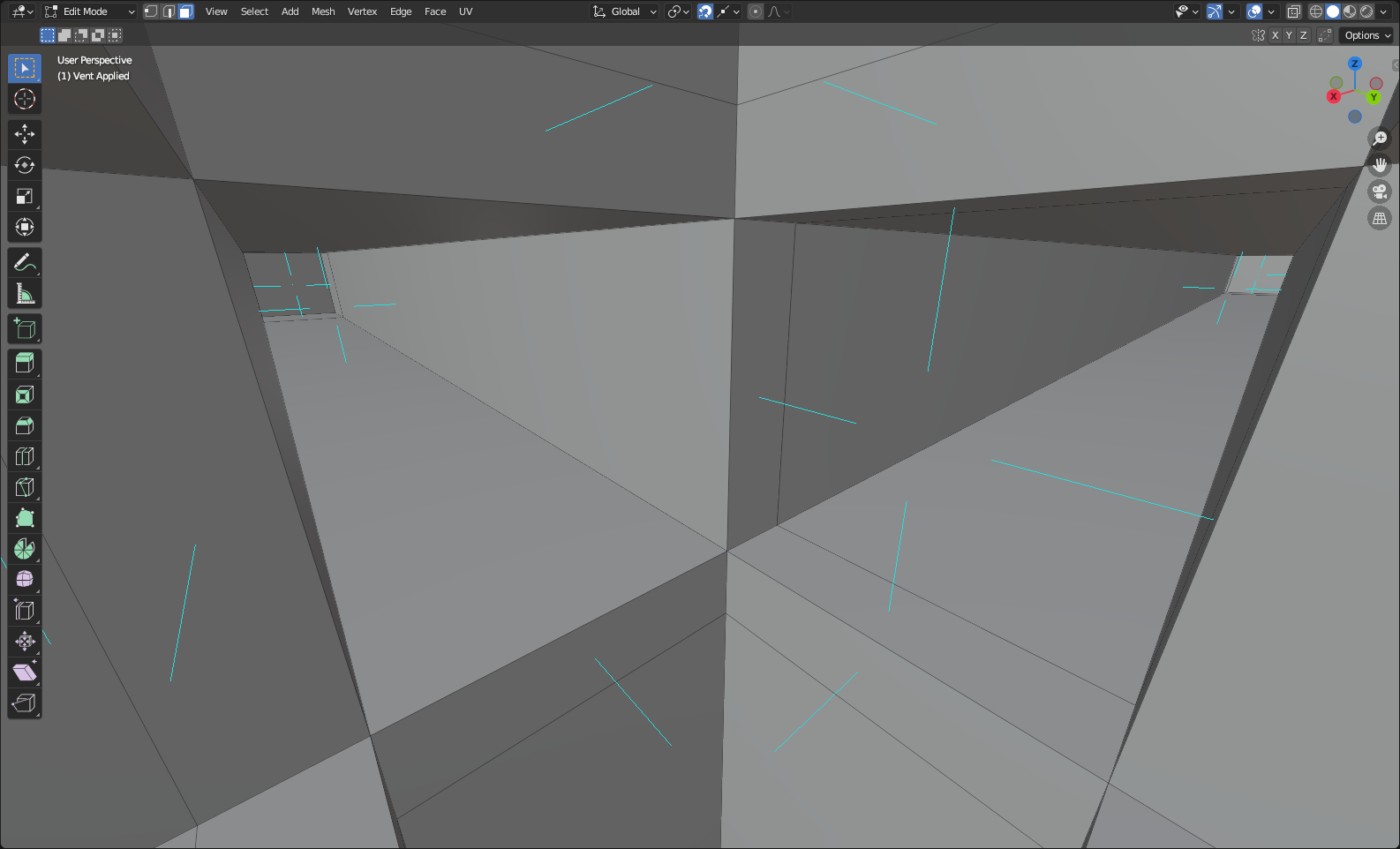Open the Mesh menu
1400x849 pixels.
tap(323, 11)
